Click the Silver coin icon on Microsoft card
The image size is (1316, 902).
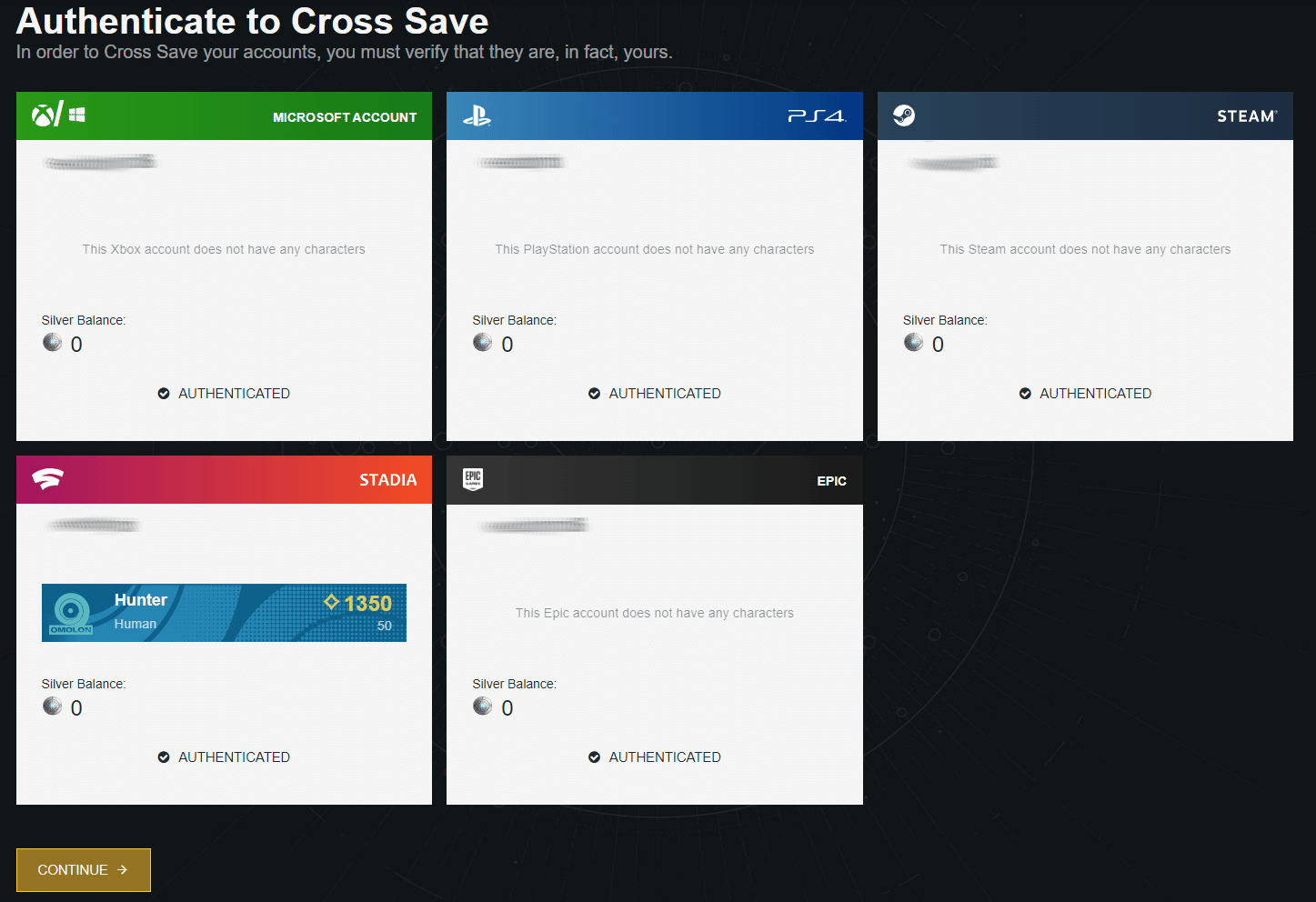pos(52,343)
